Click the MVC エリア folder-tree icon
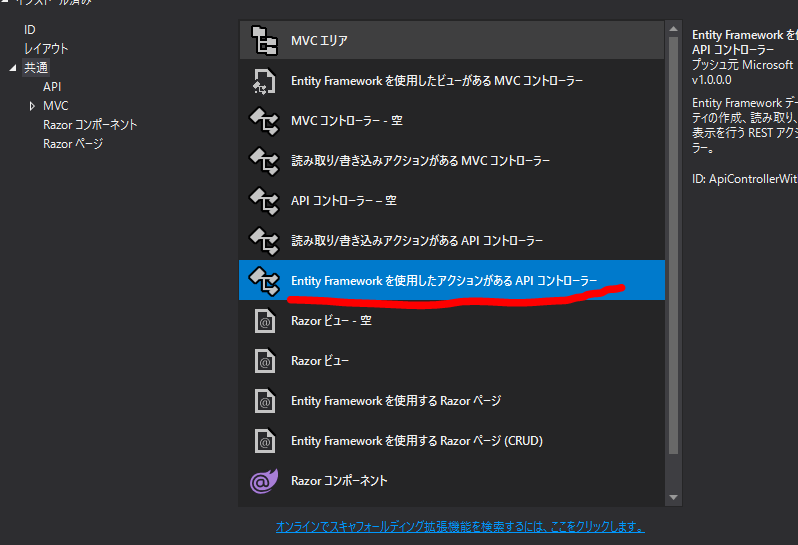 click(x=264, y=40)
